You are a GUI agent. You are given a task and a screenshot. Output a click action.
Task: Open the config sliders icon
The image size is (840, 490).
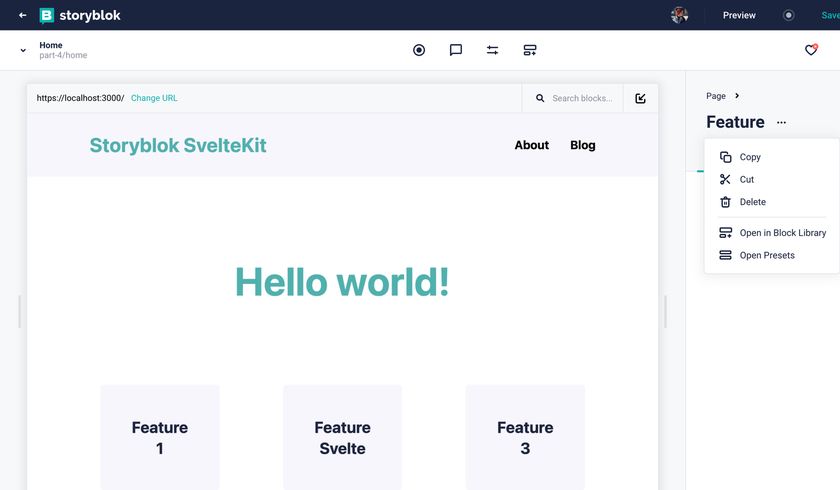pos(492,50)
